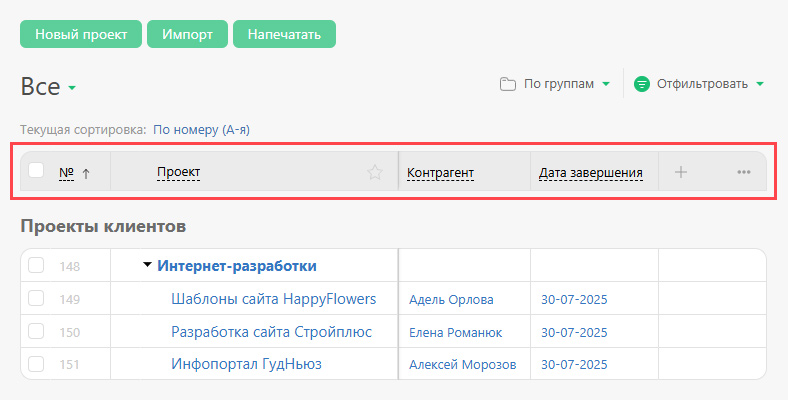
Task: Click the 30-07-2025 date in HappyFlowers row
Action: tap(574, 299)
